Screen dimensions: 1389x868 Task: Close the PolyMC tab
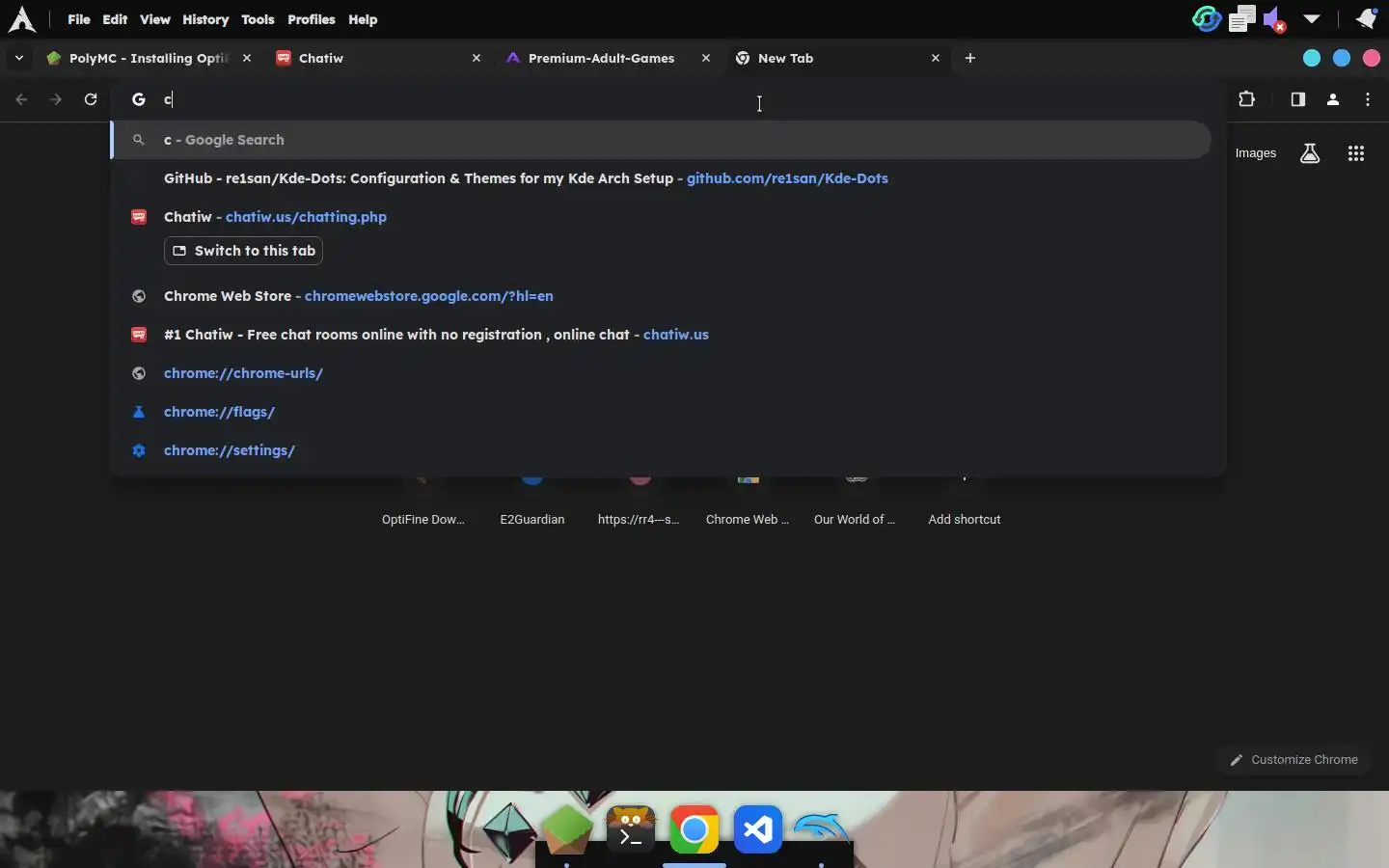tap(247, 58)
